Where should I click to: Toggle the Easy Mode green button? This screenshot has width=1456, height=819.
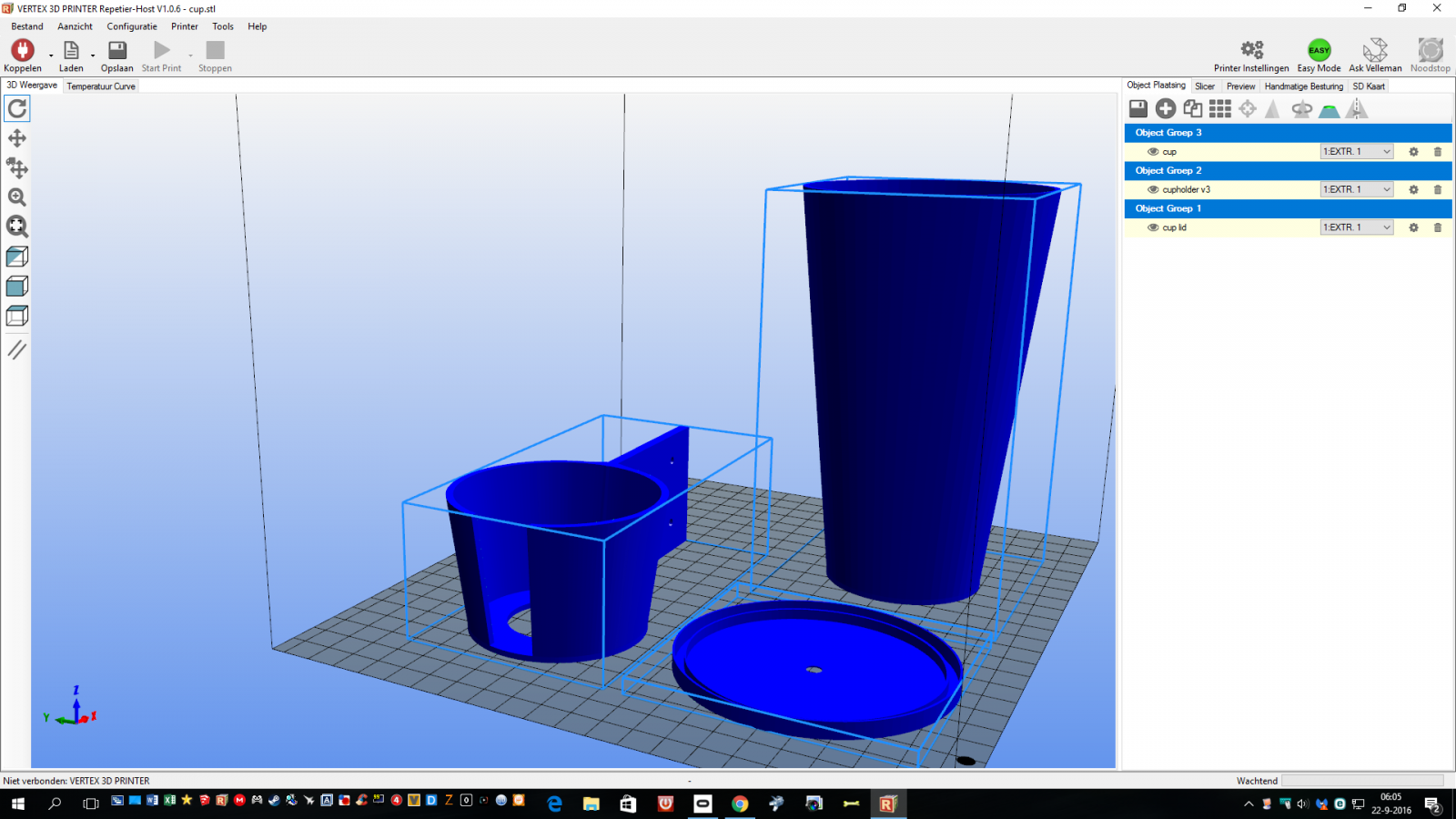[x=1319, y=50]
